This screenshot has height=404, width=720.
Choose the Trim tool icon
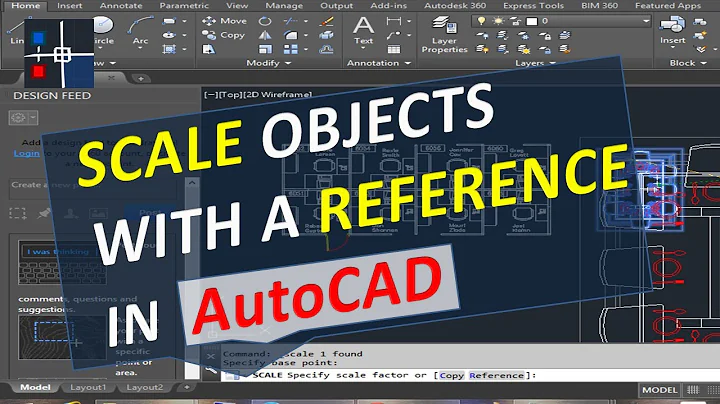point(290,21)
